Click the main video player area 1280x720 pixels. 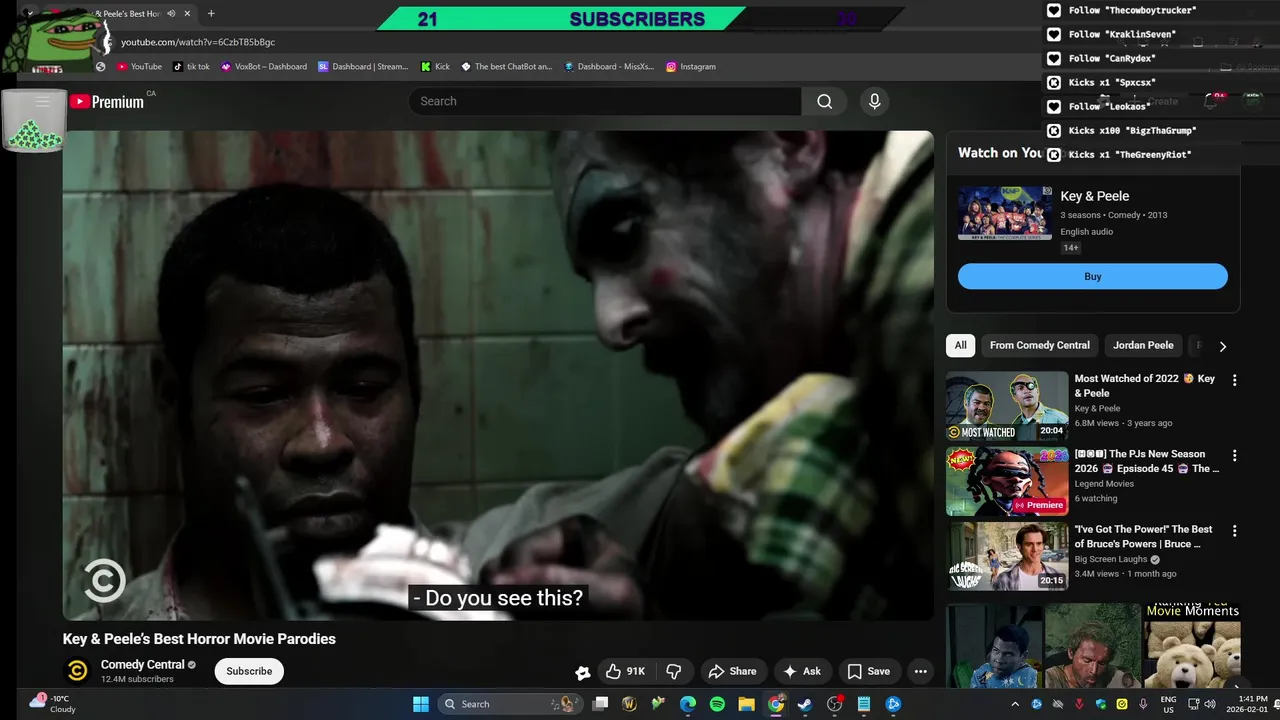(498, 375)
